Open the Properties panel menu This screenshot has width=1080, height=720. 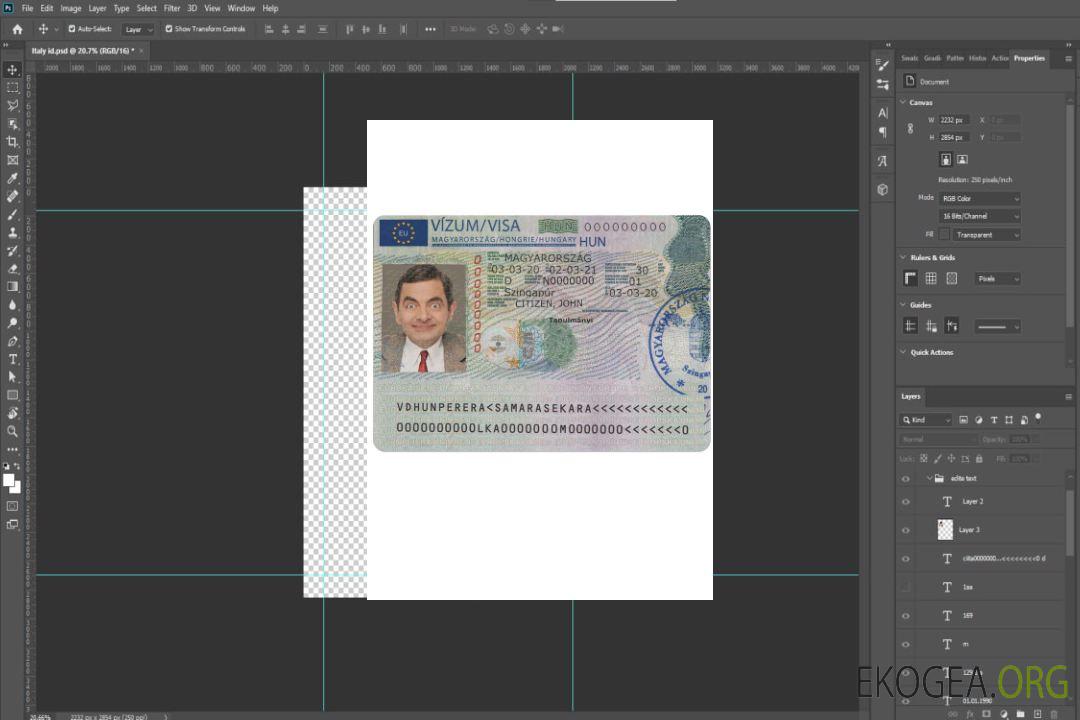pos(1068,59)
